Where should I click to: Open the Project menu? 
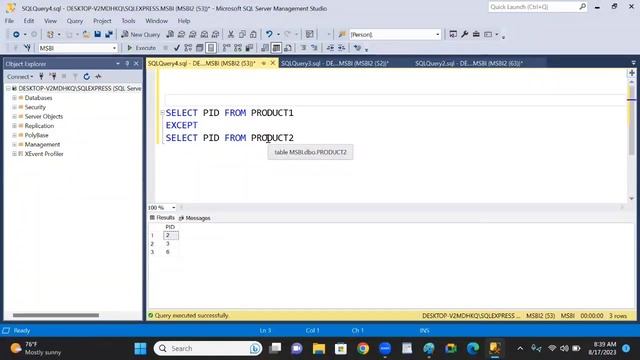tap(102, 21)
